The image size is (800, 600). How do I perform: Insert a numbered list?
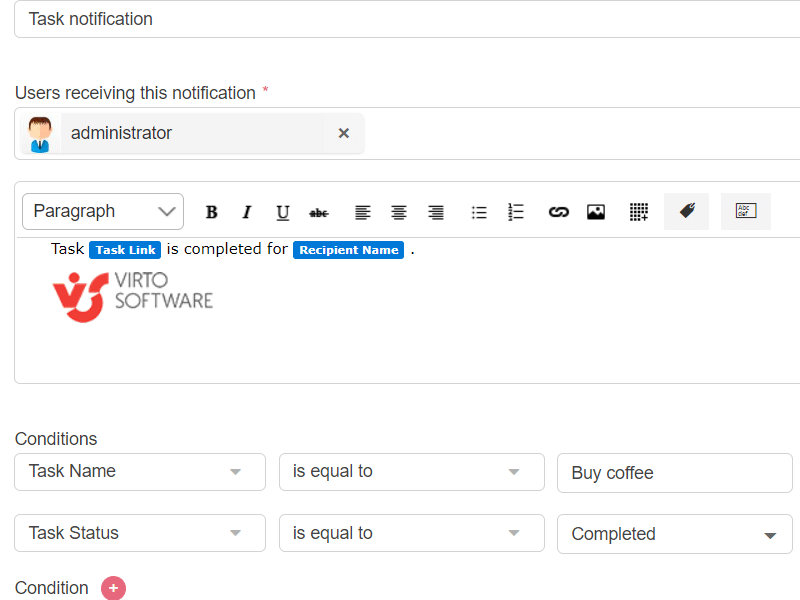pyautogui.click(x=516, y=212)
